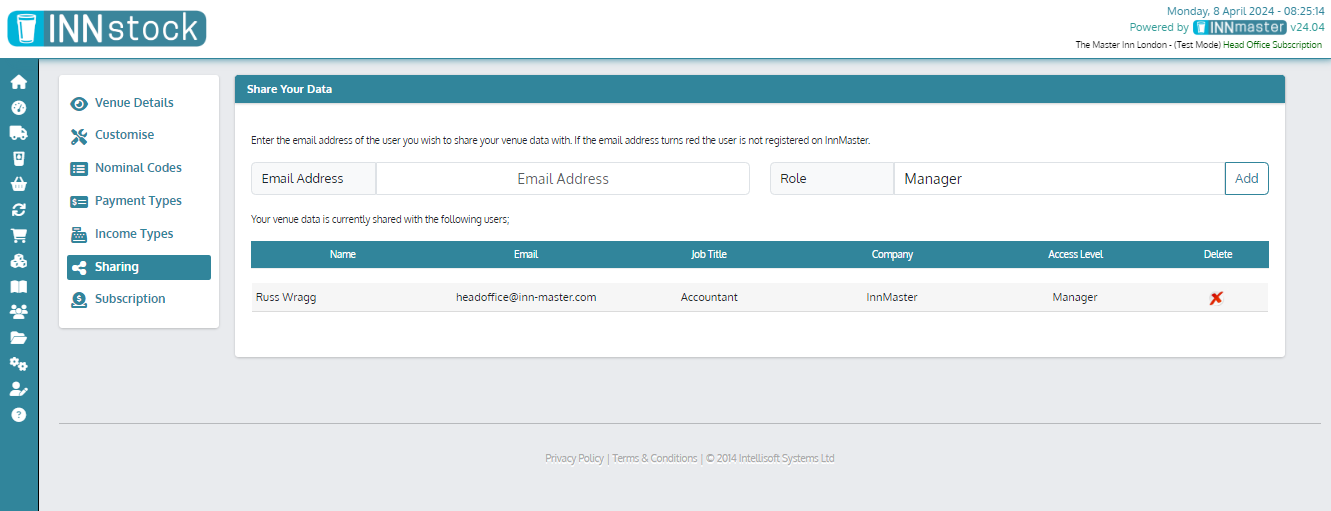Open the user edit icon
1331x511 pixels.
tap(18, 389)
